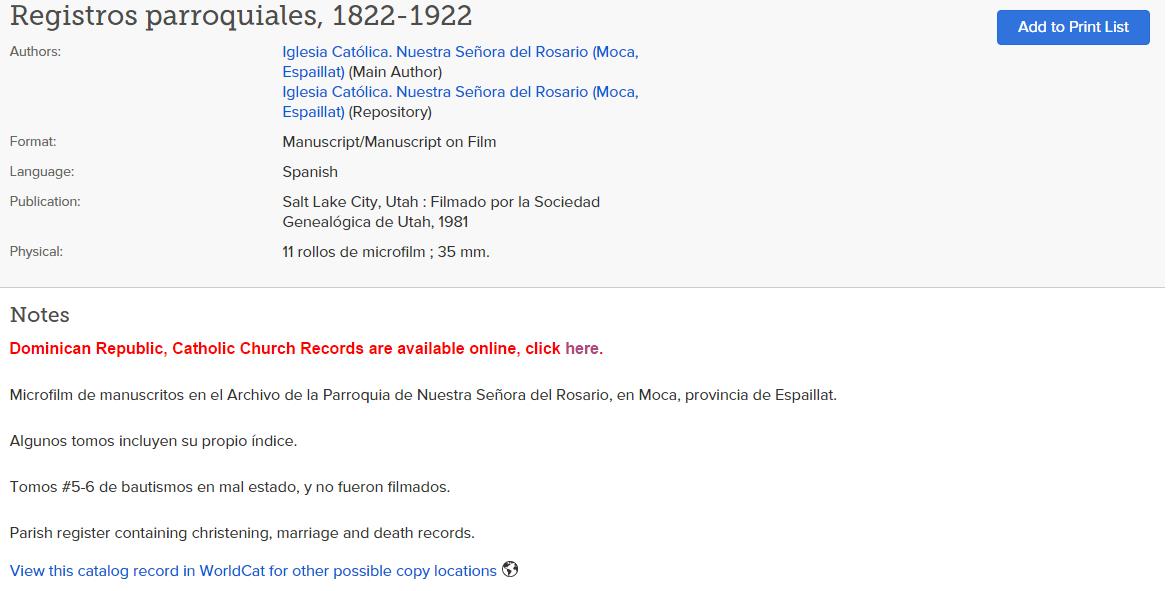Viewport: 1169px width, 591px height.
Task: Click the Physical field label
Action: point(36,251)
